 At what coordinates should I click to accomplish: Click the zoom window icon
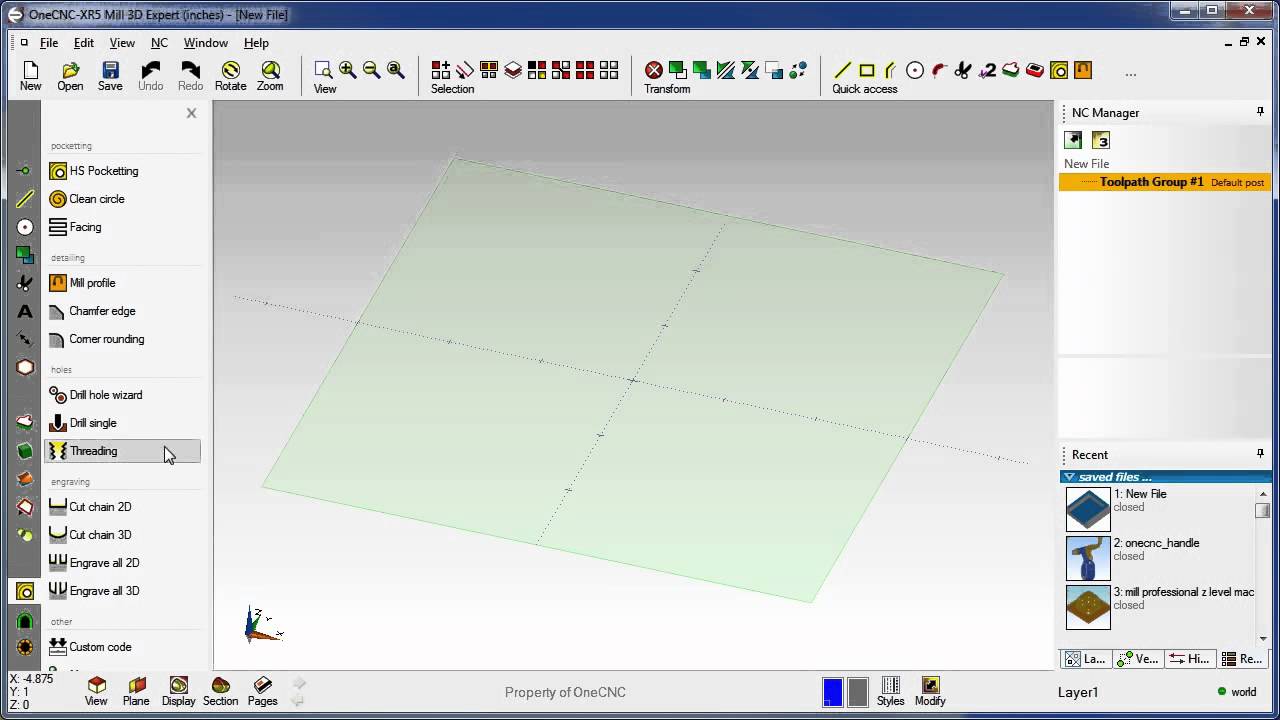(323, 70)
